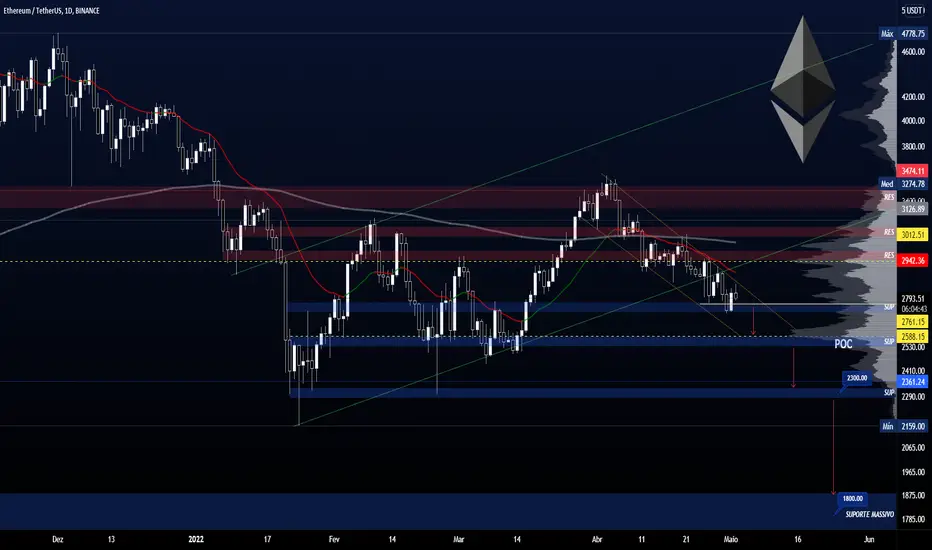Click the yellow 2761.15 price tag
This screenshot has height=550, width=932.
[912, 322]
